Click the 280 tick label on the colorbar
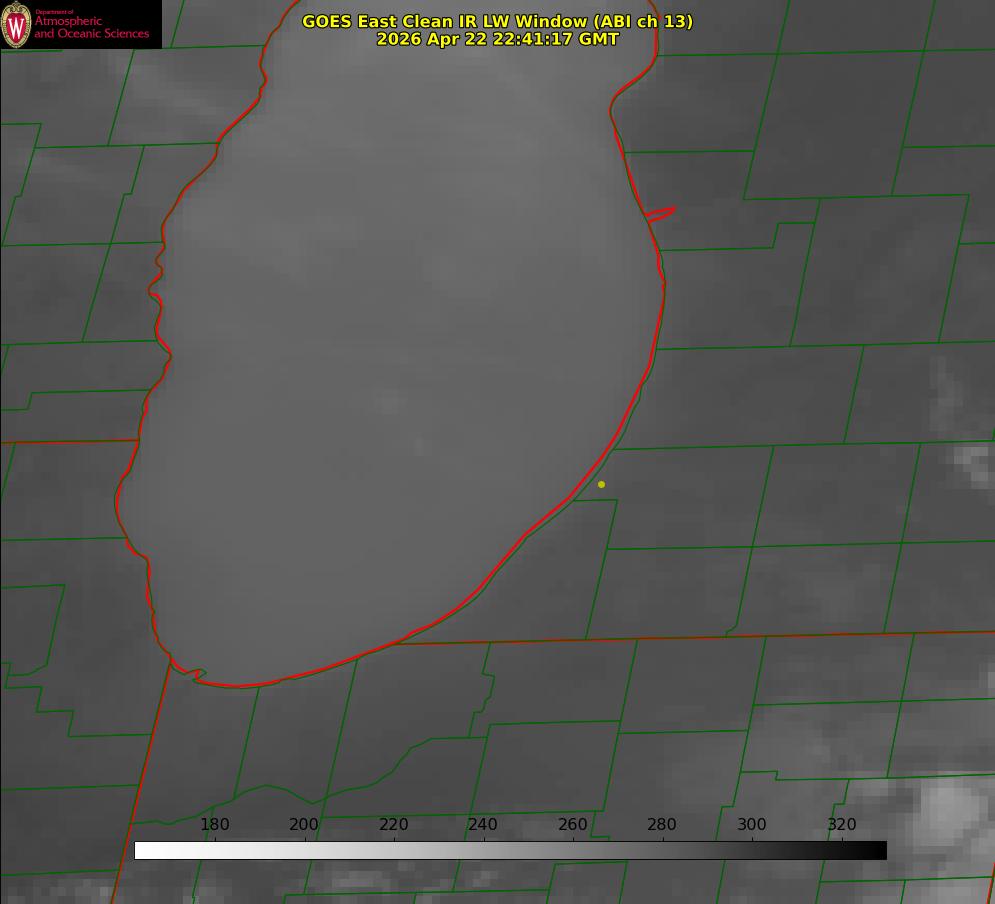 (x=662, y=824)
